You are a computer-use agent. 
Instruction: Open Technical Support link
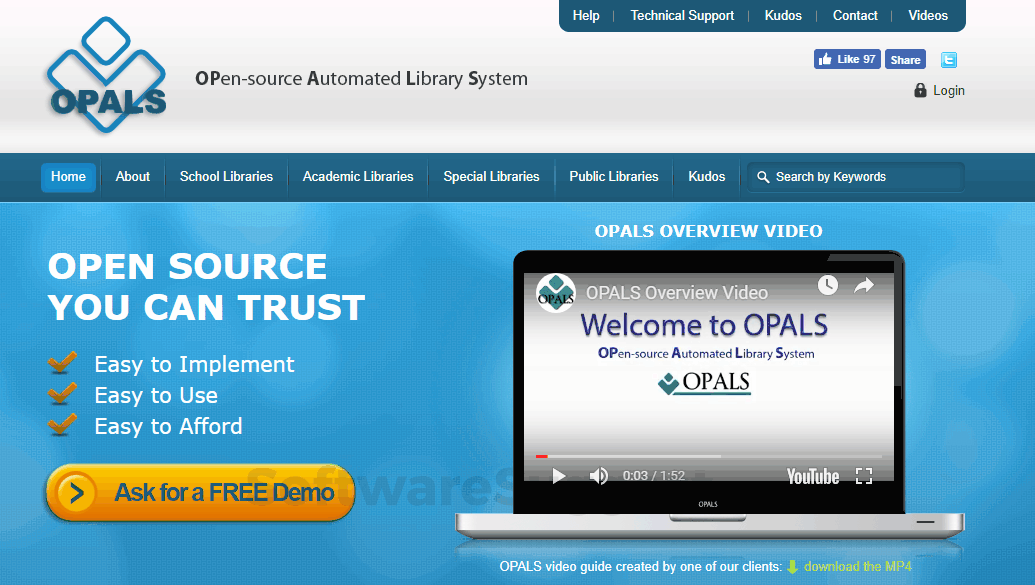coord(682,15)
